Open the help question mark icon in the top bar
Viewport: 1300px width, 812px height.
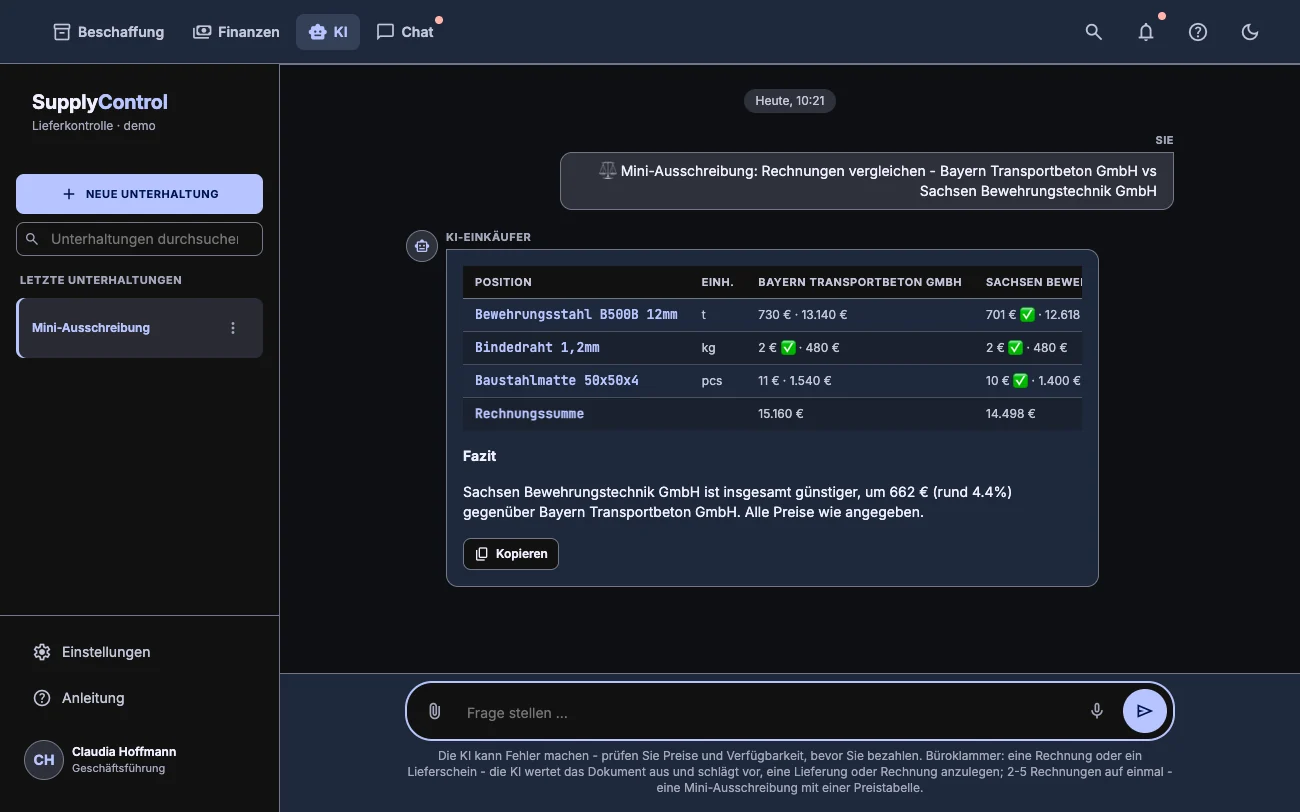click(x=1198, y=32)
